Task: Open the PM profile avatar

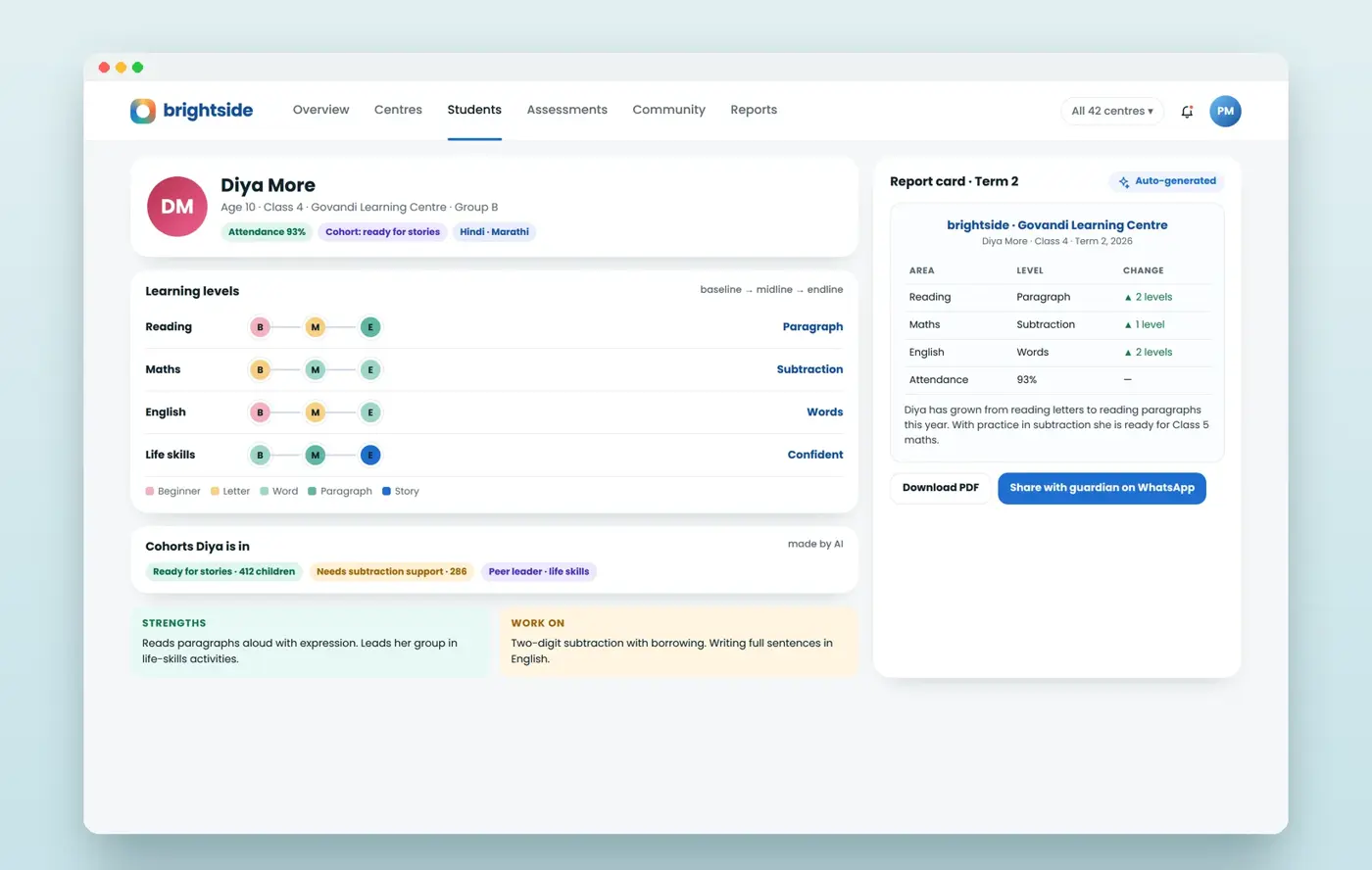Action: 1225,112
